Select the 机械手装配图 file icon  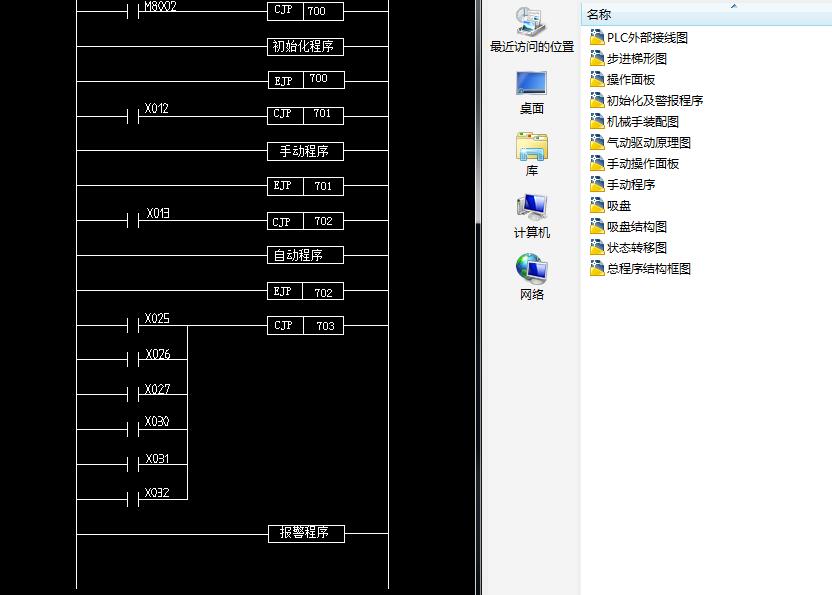[x=597, y=121]
